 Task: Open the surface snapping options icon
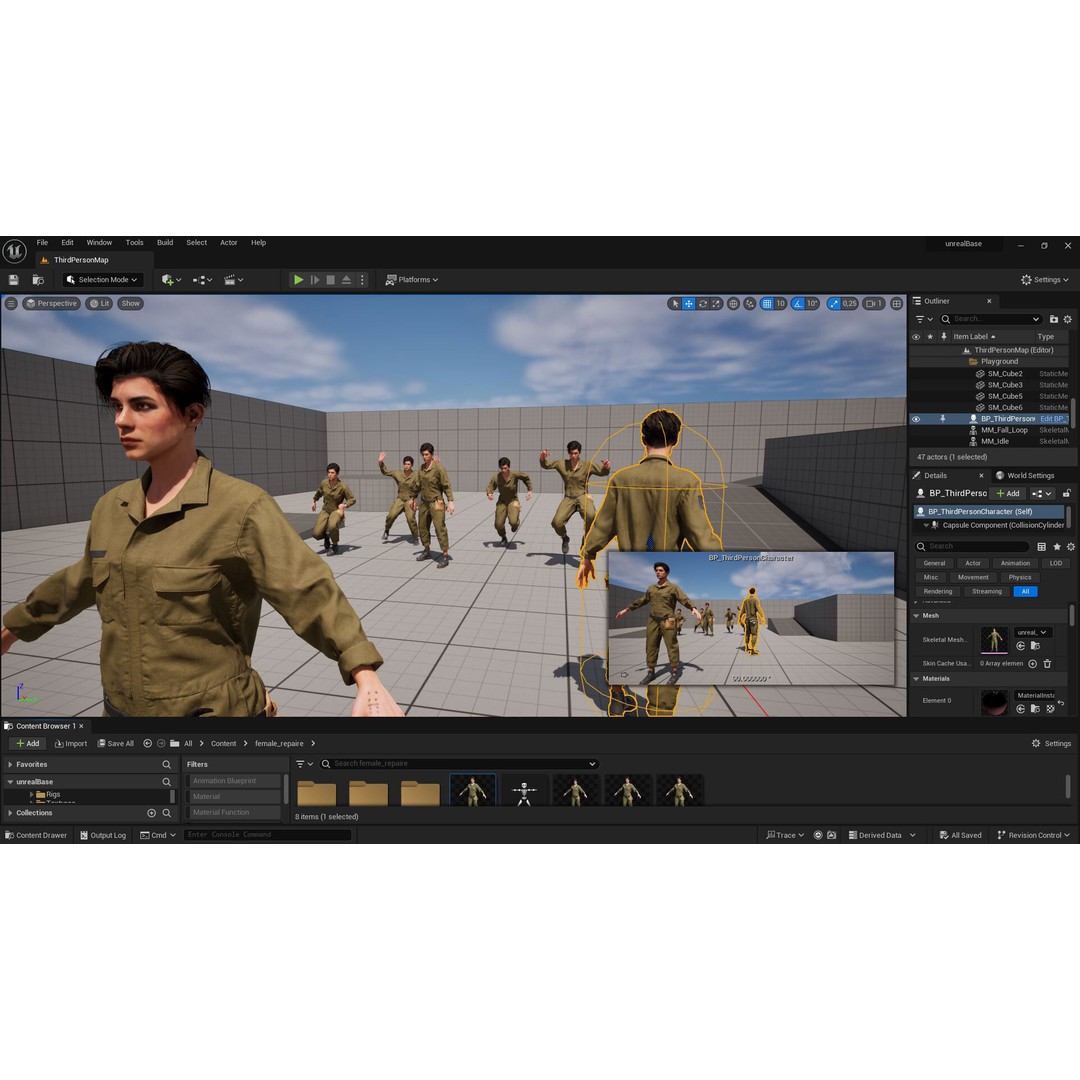pyautogui.click(x=749, y=303)
